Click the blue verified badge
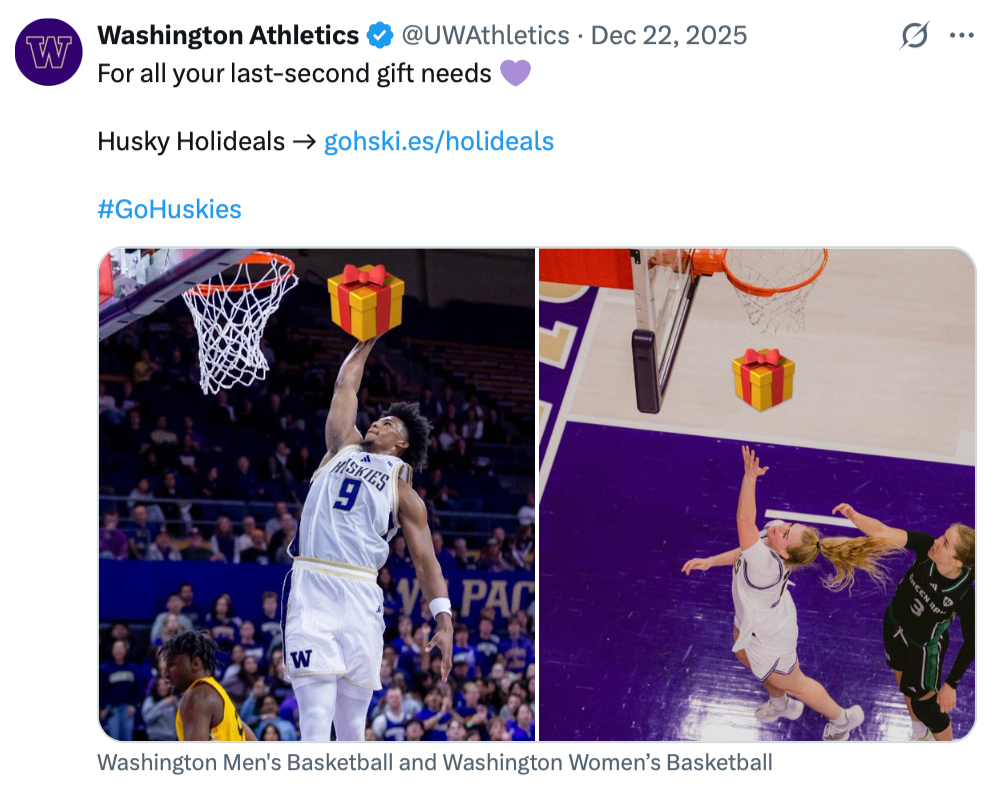1000x788 pixels. pos(380,36)
